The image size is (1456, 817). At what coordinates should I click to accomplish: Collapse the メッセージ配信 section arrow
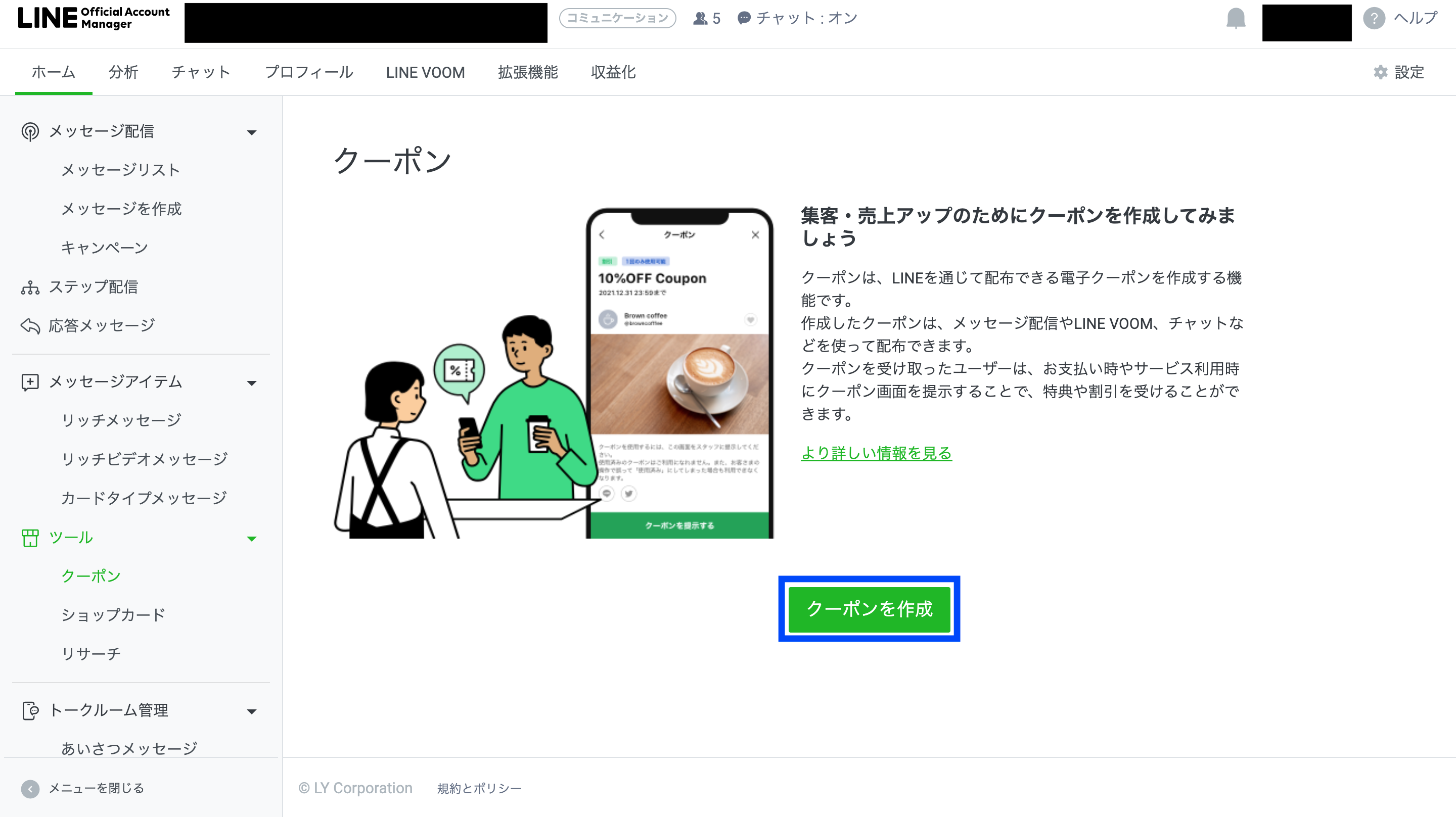pyautogui.click(x=252, y=133)
